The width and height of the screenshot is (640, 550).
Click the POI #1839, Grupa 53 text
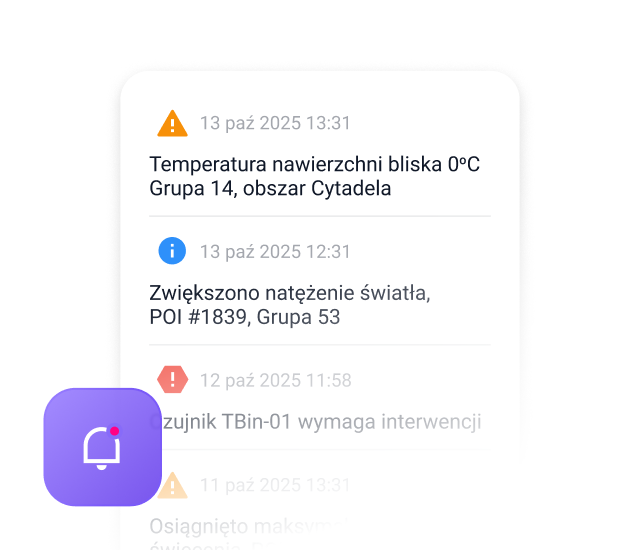[x=244, y=317]
